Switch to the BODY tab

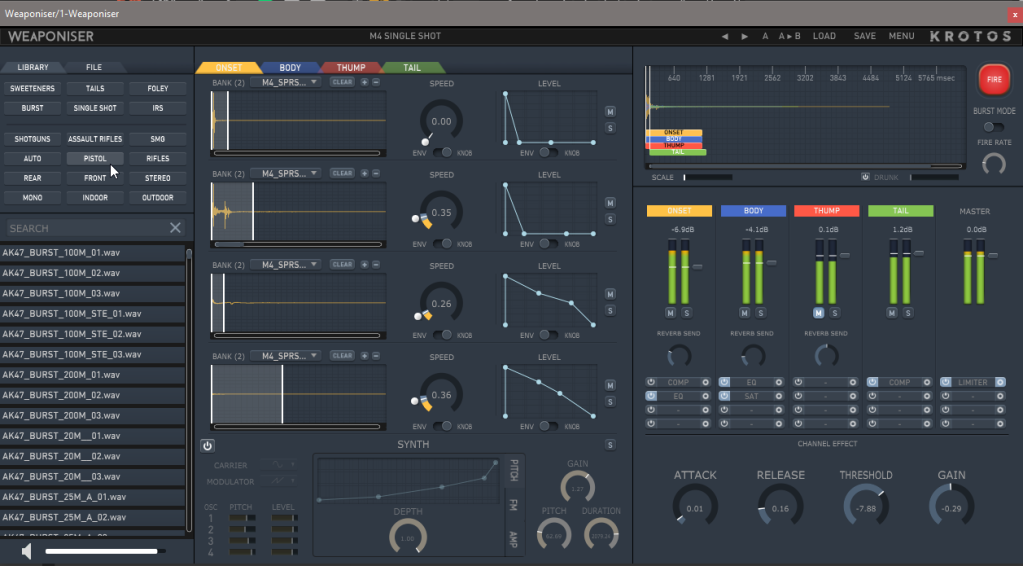pyautogui.click(x=290, y=68)
